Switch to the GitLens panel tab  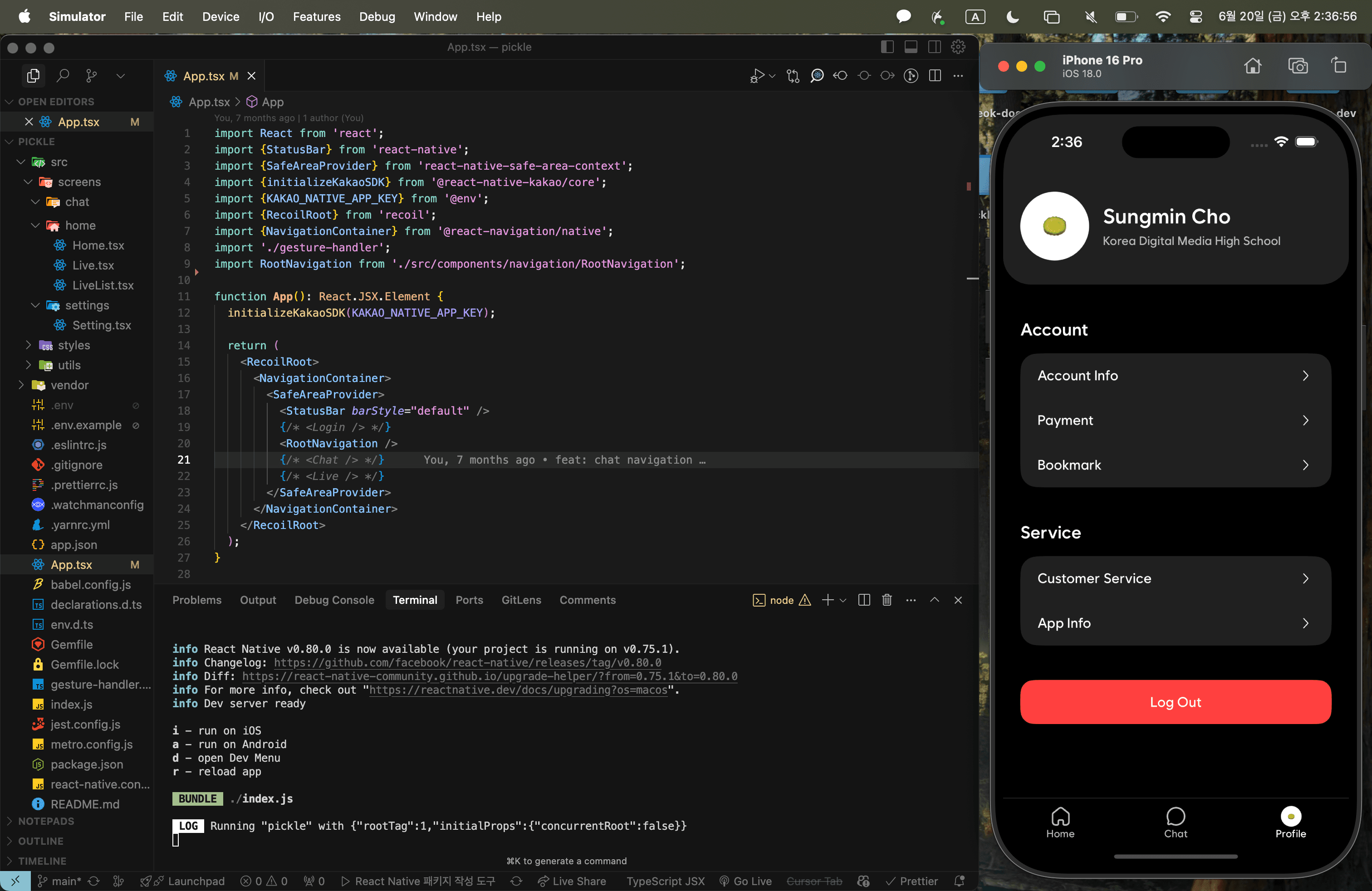(521, 601)
